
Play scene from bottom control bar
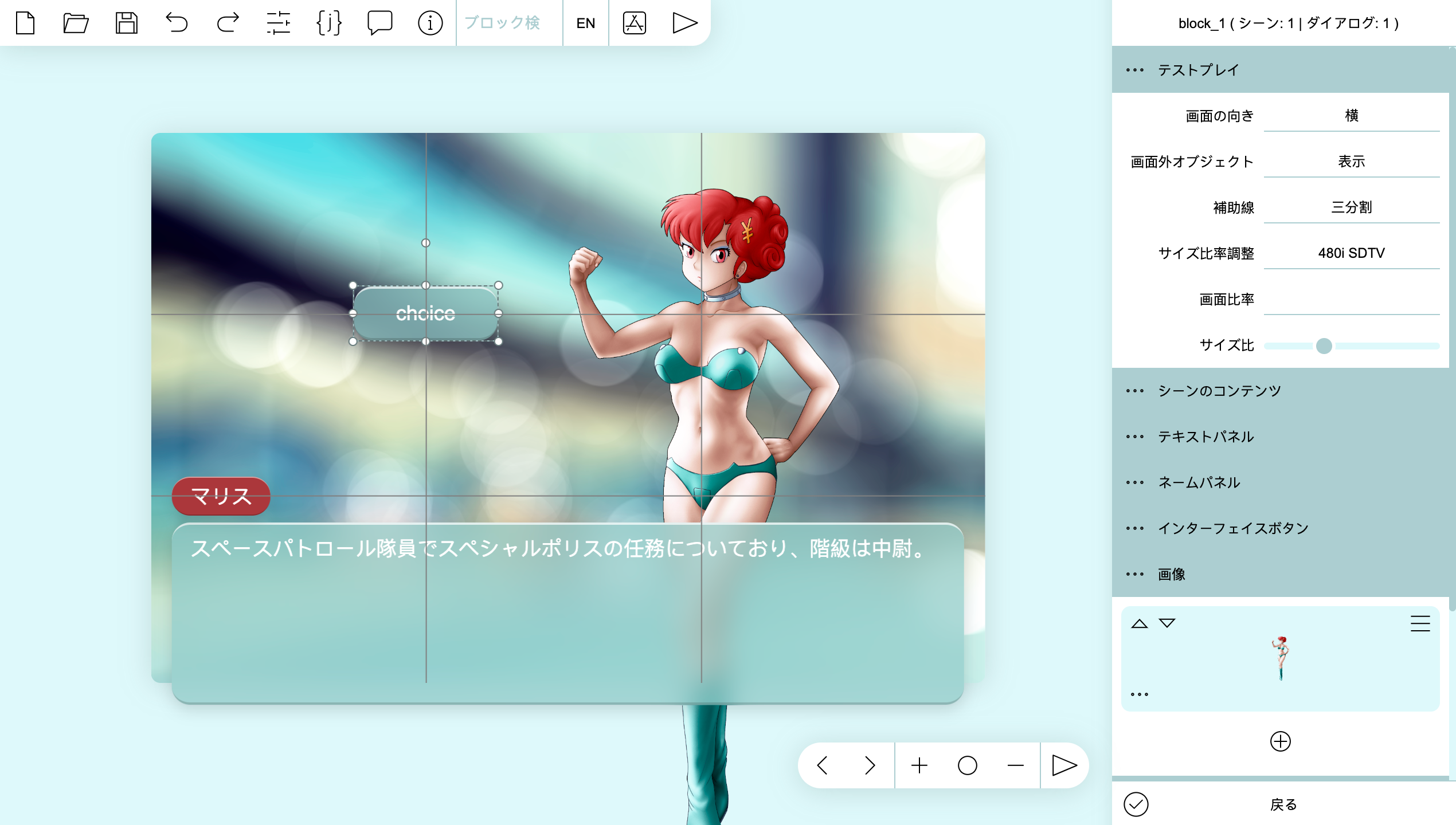[1064, 765]
